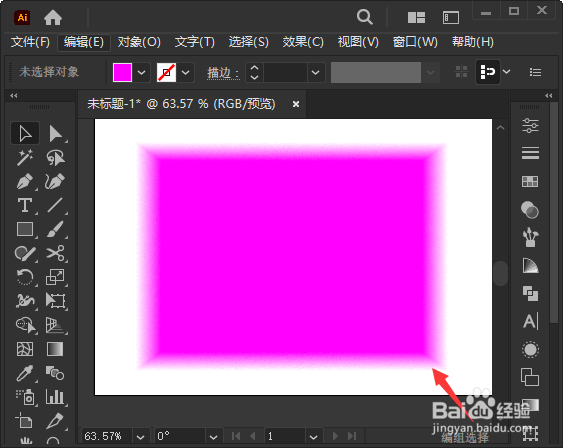The height and width of the screenshot is (448, 563).
Task: Expand the rotation angle 0° dropdown
Action: coord(213,437)
